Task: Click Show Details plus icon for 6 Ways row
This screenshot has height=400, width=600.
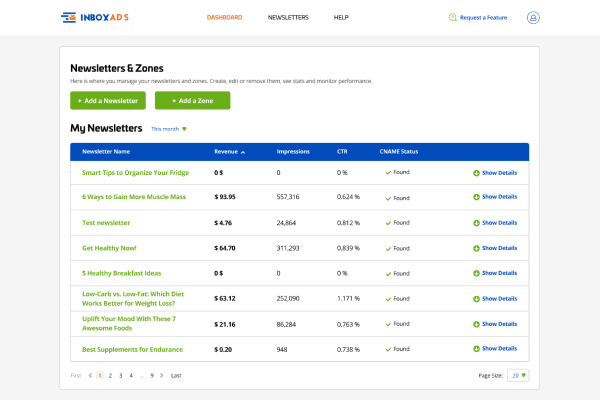Action: coord(476,197)
